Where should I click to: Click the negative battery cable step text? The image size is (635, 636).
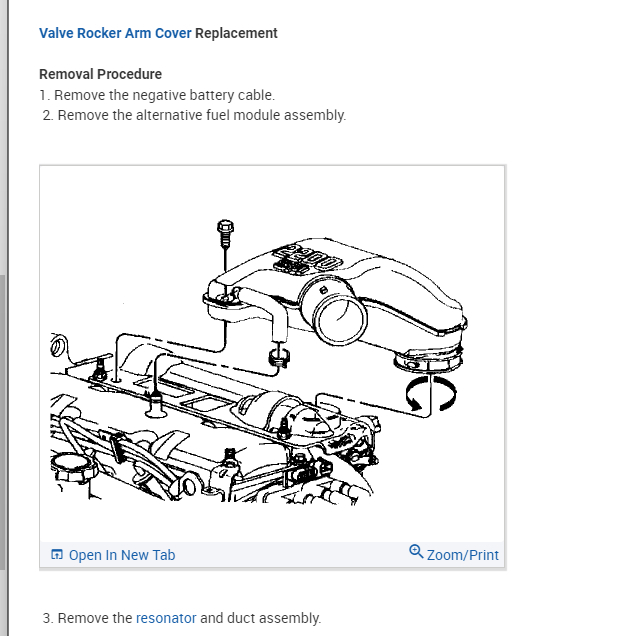157,95
